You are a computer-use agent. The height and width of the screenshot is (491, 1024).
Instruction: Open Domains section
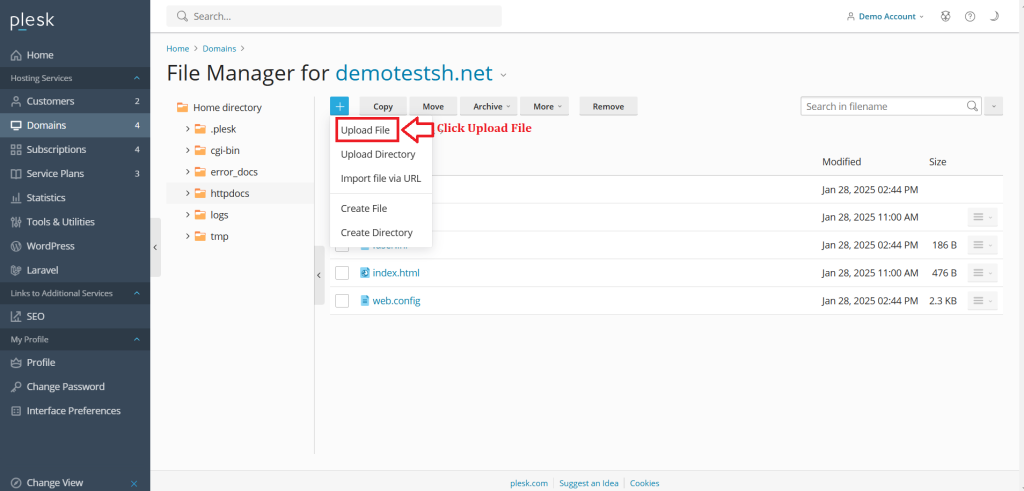click(x=74, y=125)
